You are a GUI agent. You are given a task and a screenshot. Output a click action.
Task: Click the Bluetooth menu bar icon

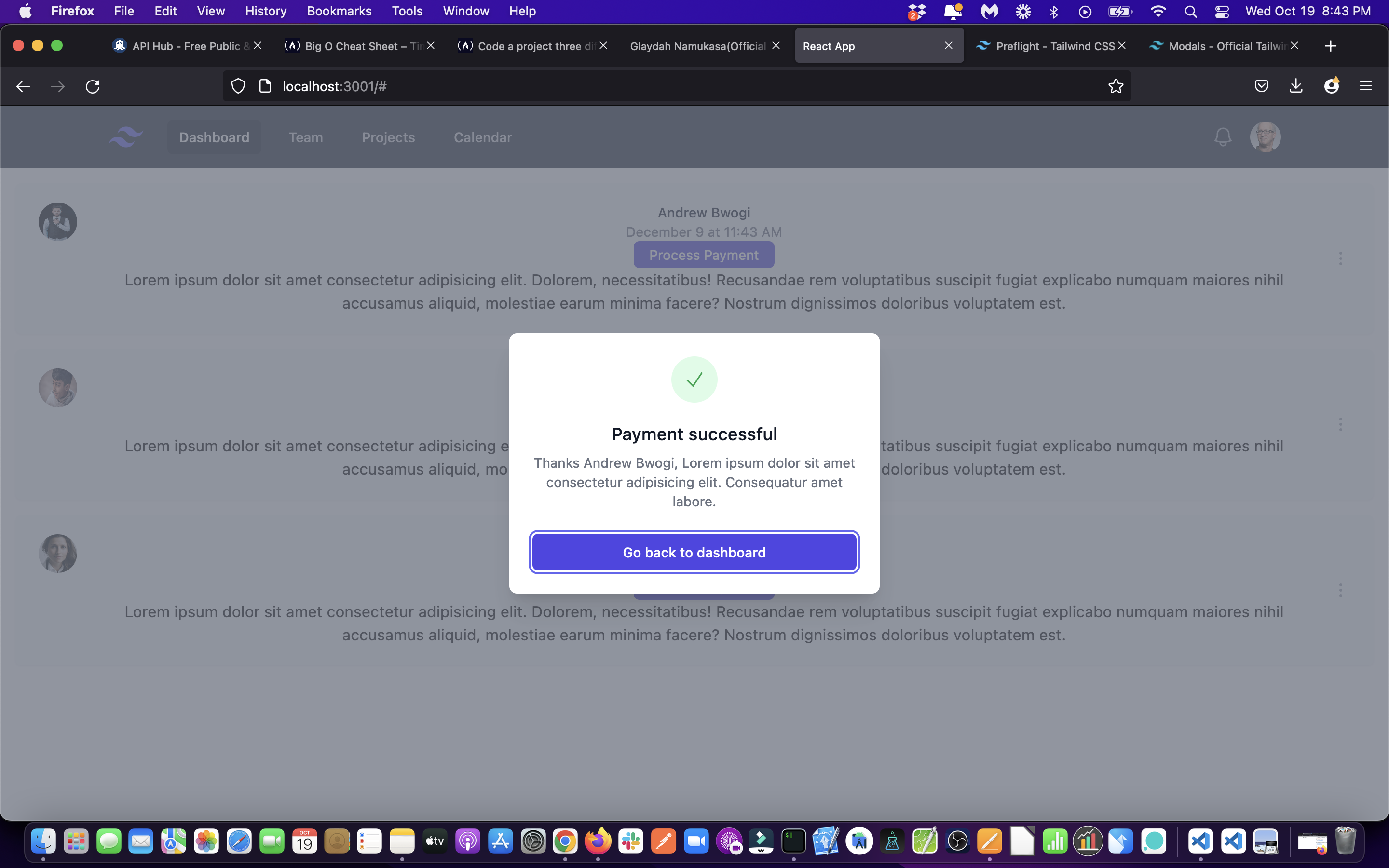pyautogui.click(x=1053, y=12)
